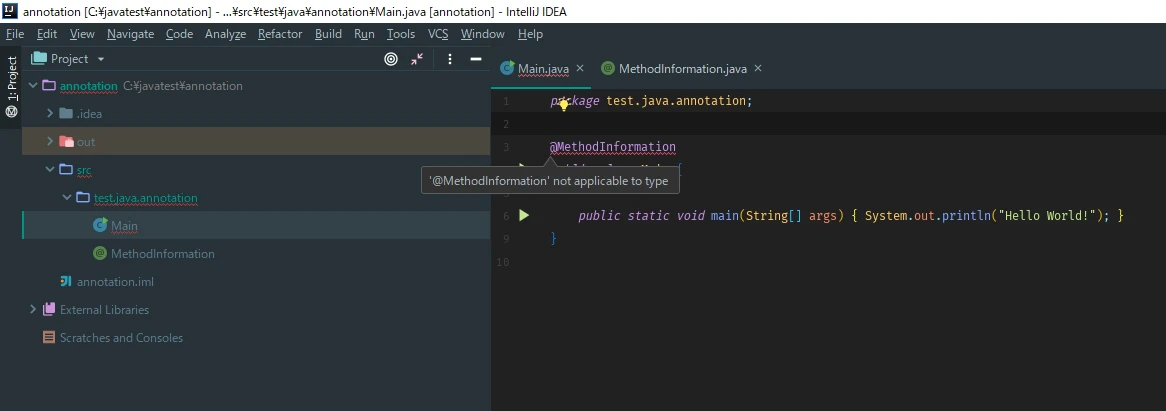The width and height of the screenshot is (1166, 411).
Task: Open the View menu
Action: (x=82, y=34)
